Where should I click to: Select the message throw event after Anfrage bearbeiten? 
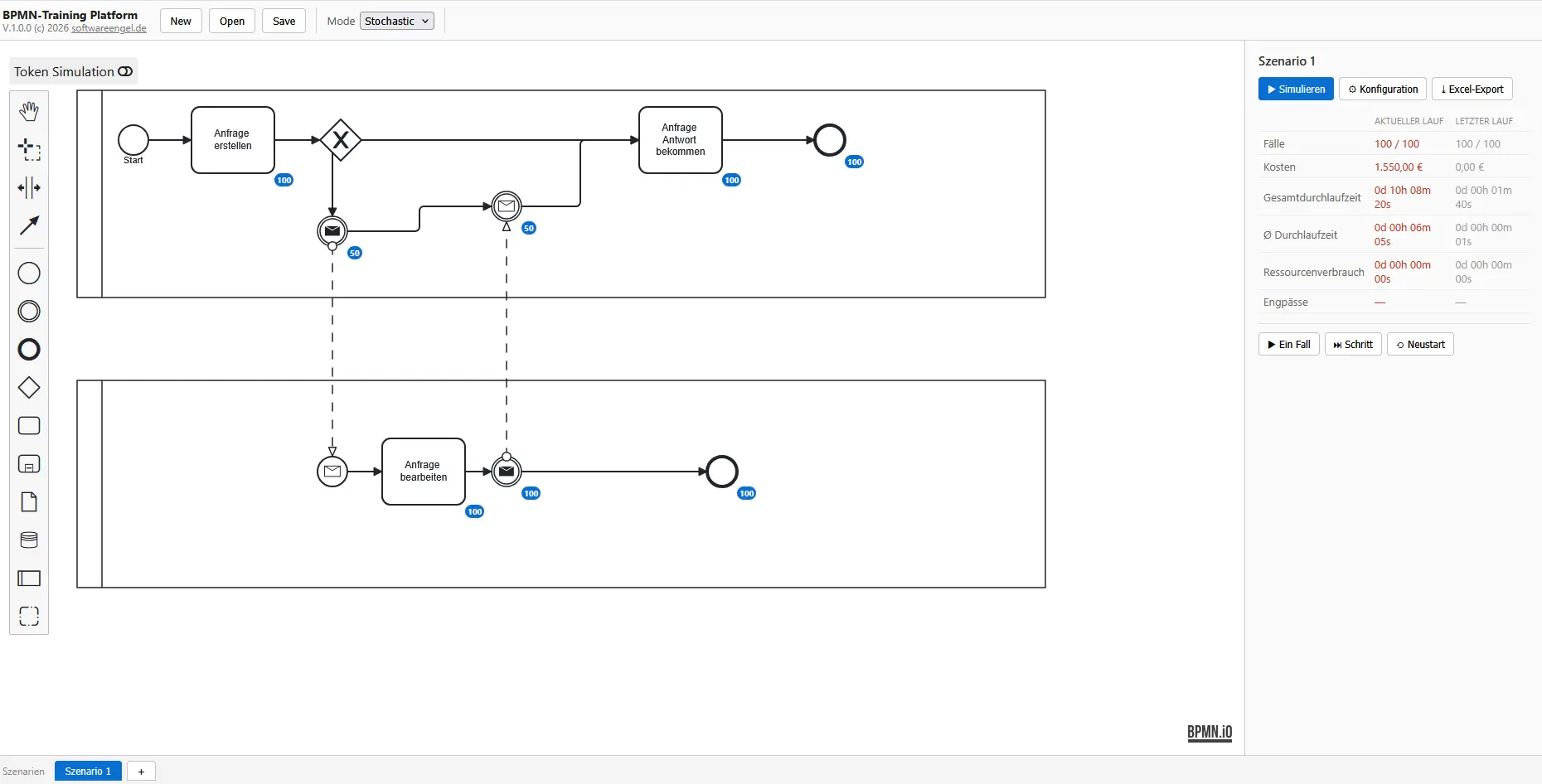pos(507,472)
